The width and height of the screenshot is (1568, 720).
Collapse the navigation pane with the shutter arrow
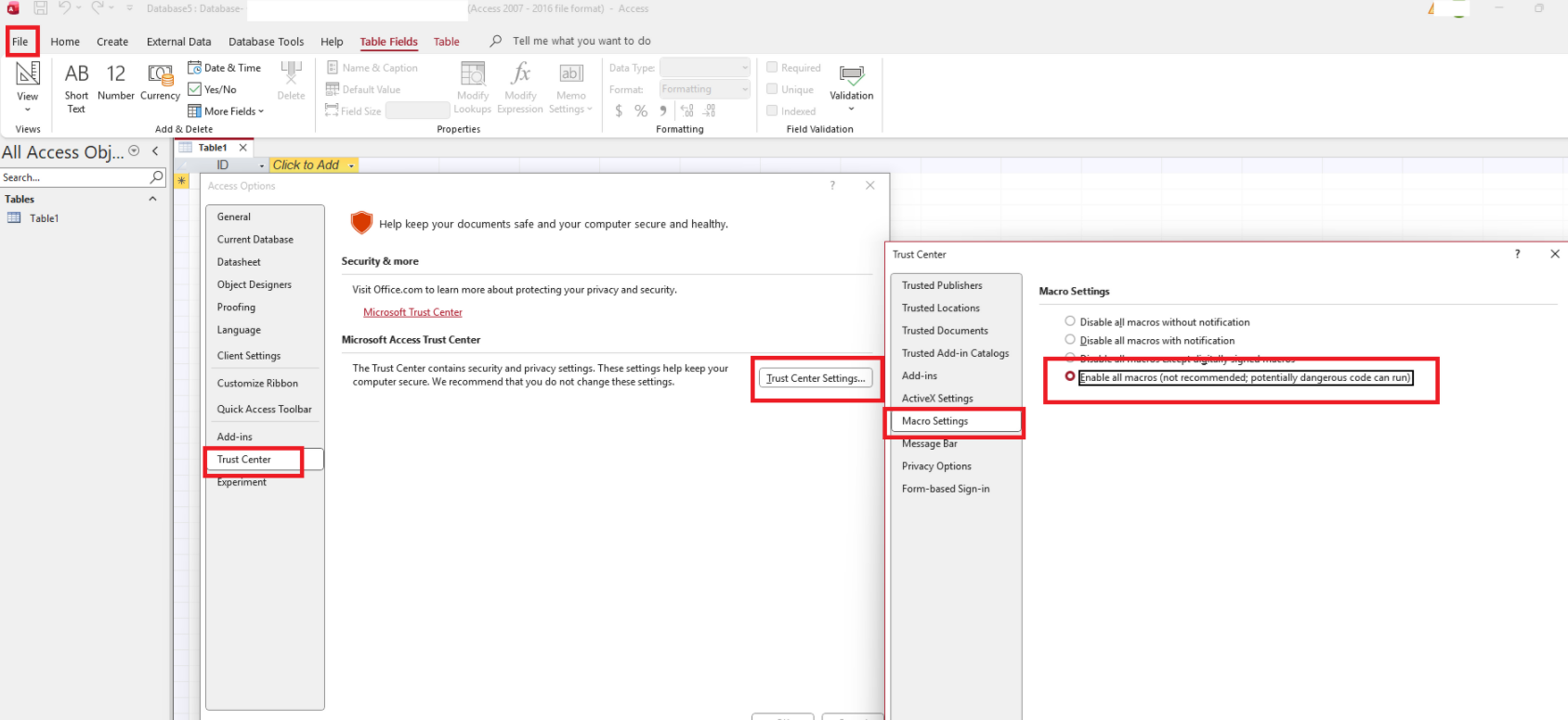155,151
